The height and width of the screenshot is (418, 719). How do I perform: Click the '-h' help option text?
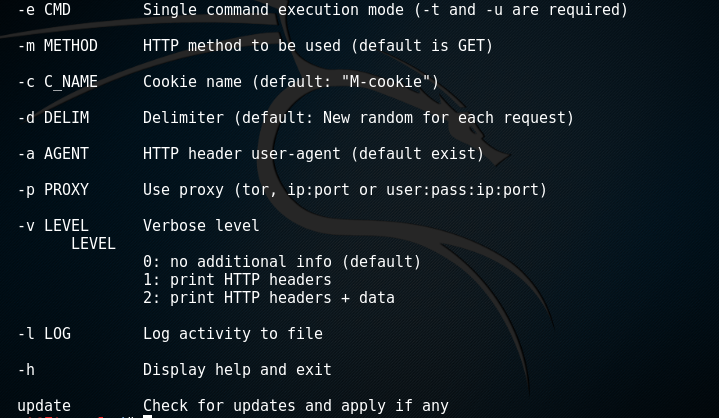pos(26,370)
